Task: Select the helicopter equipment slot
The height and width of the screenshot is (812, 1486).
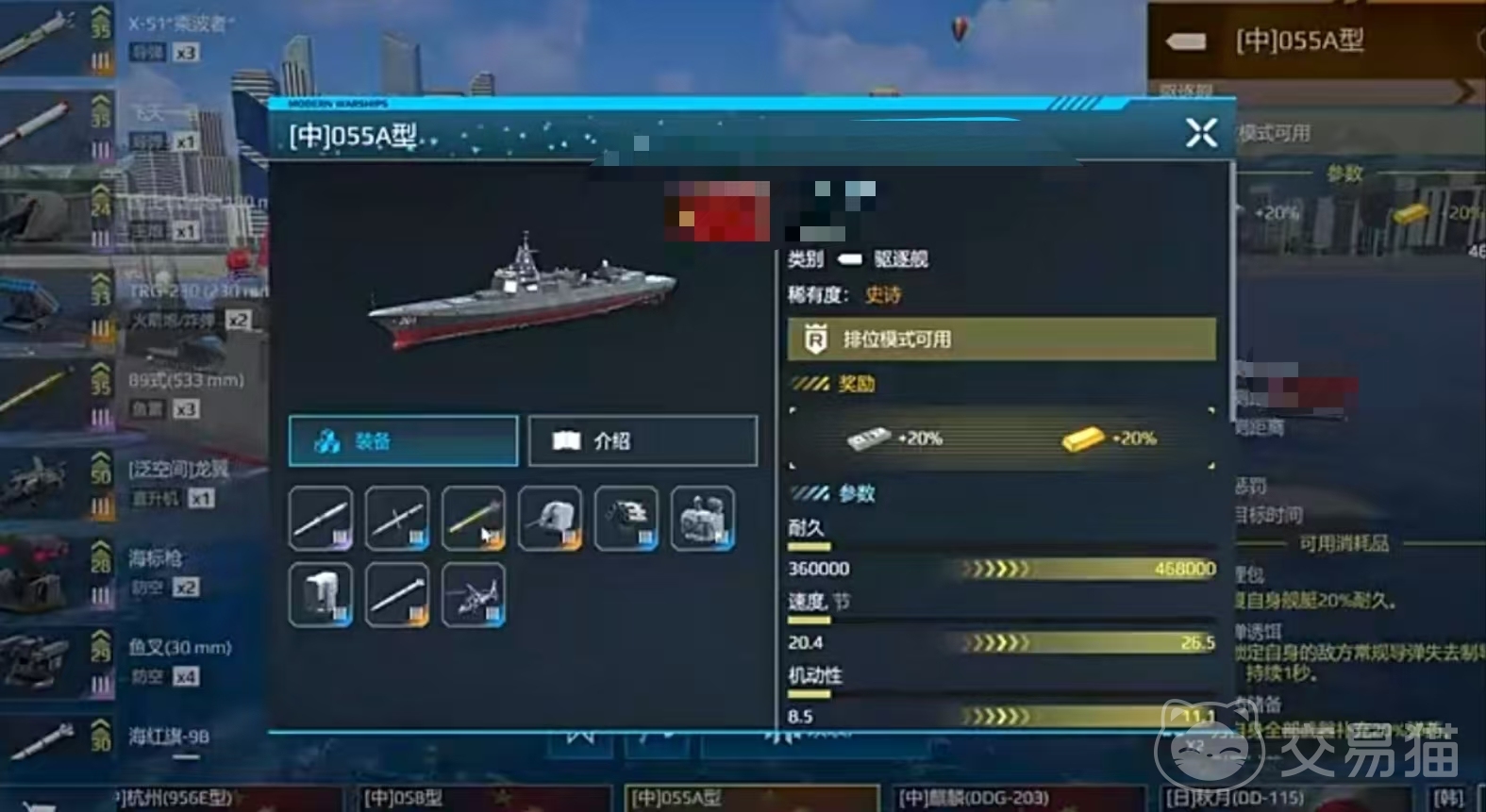Action: click(474, 595)
